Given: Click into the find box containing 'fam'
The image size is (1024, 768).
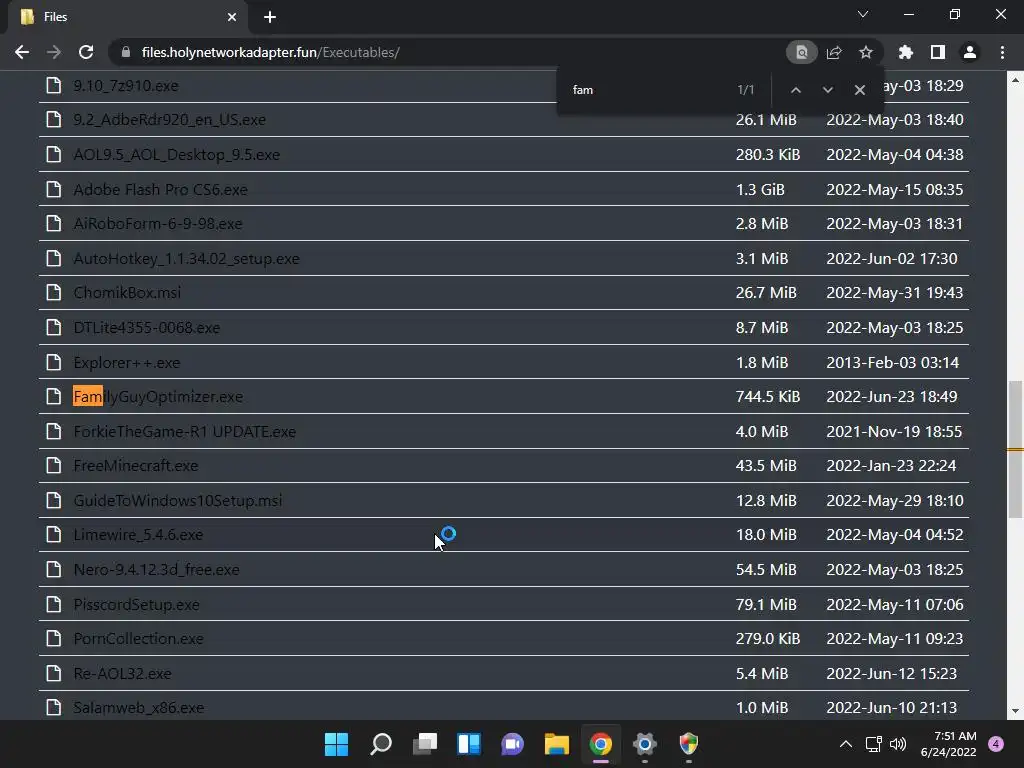Looking at the screenshot, I should (x=647, y=90).
